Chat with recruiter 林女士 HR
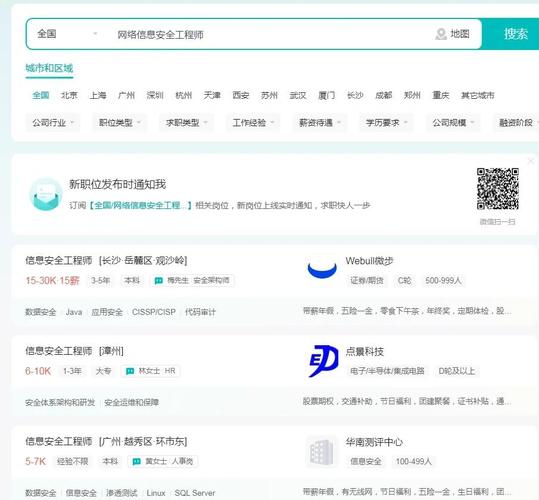The height and width of the screenshot is (500, 539). (x=151, y=371)
